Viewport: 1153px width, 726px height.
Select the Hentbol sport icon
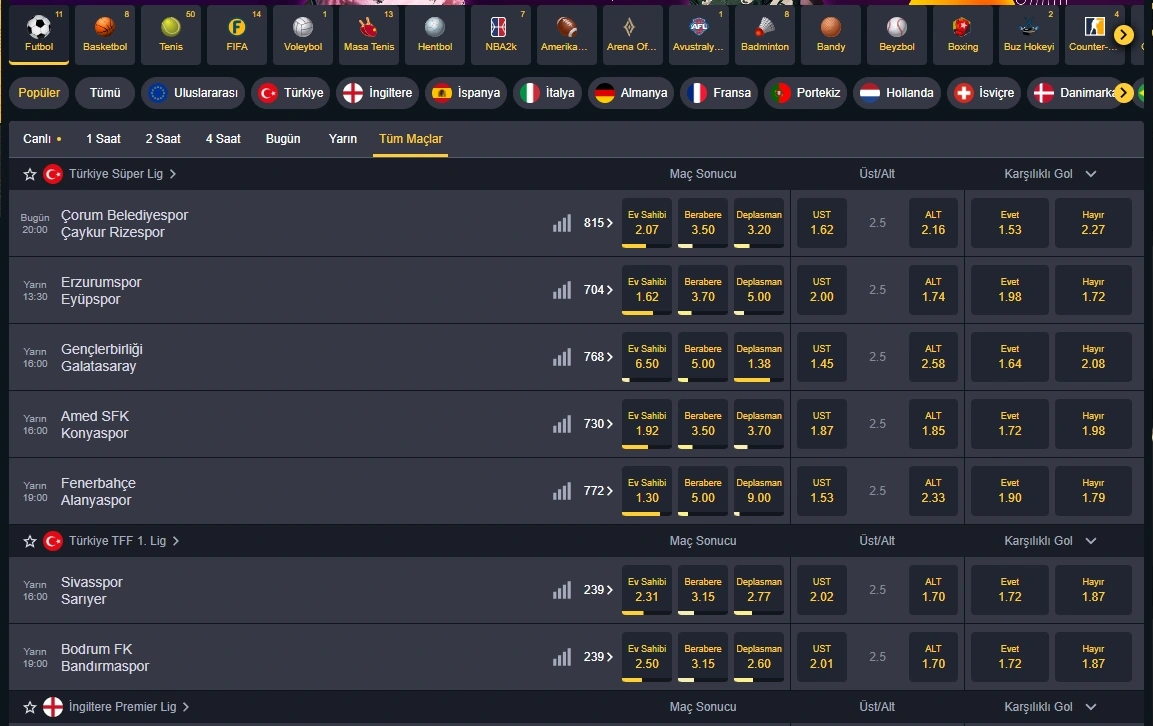pyautogui.click(x=435, y=34)
